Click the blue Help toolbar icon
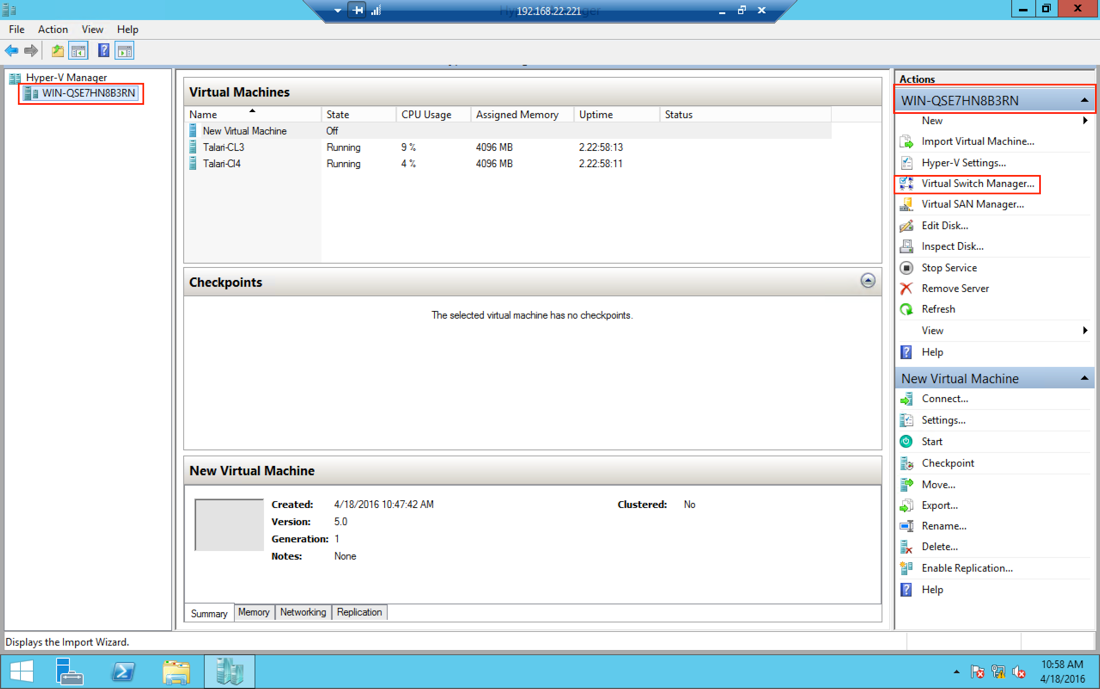Viewport: 1100px width, 689px height. 104,51
